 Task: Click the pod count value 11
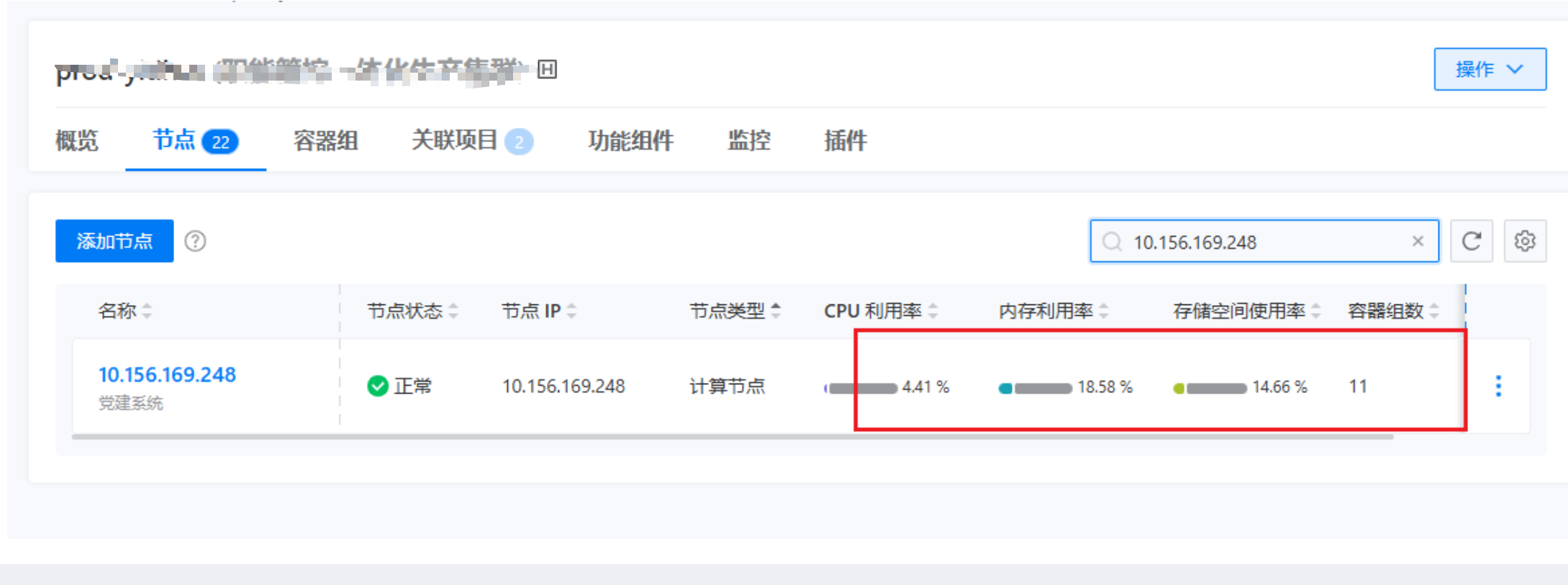(x=1358, y=386)
